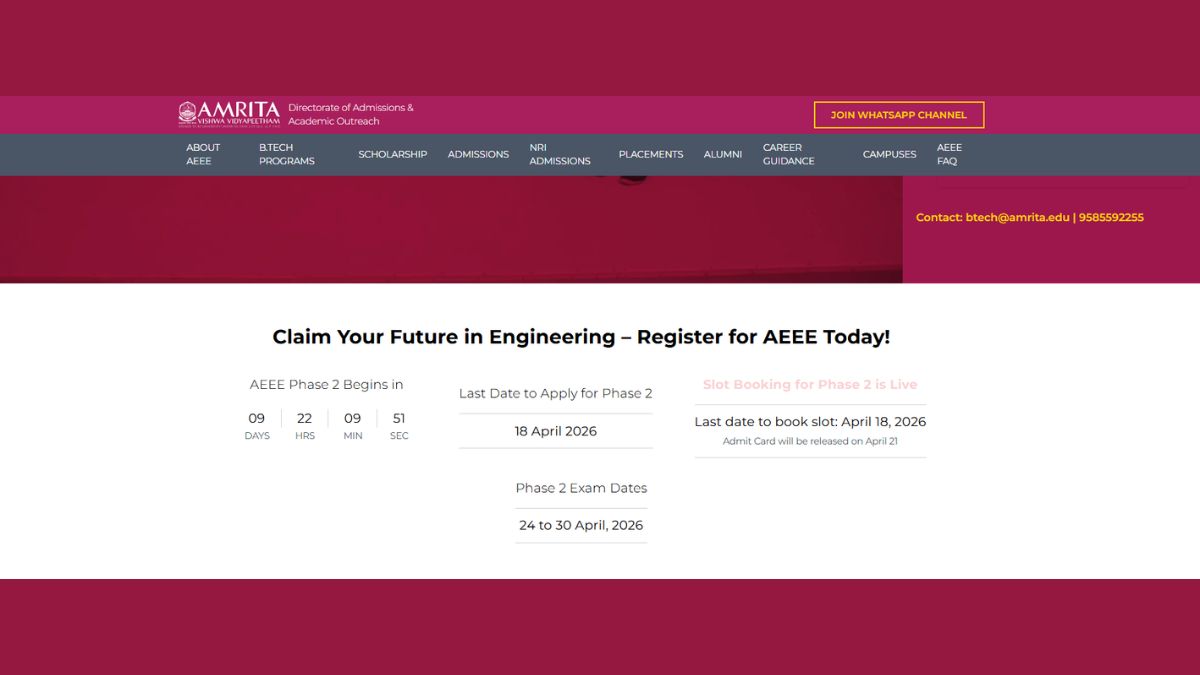Click the last date to book slot text

coord(810,422)
